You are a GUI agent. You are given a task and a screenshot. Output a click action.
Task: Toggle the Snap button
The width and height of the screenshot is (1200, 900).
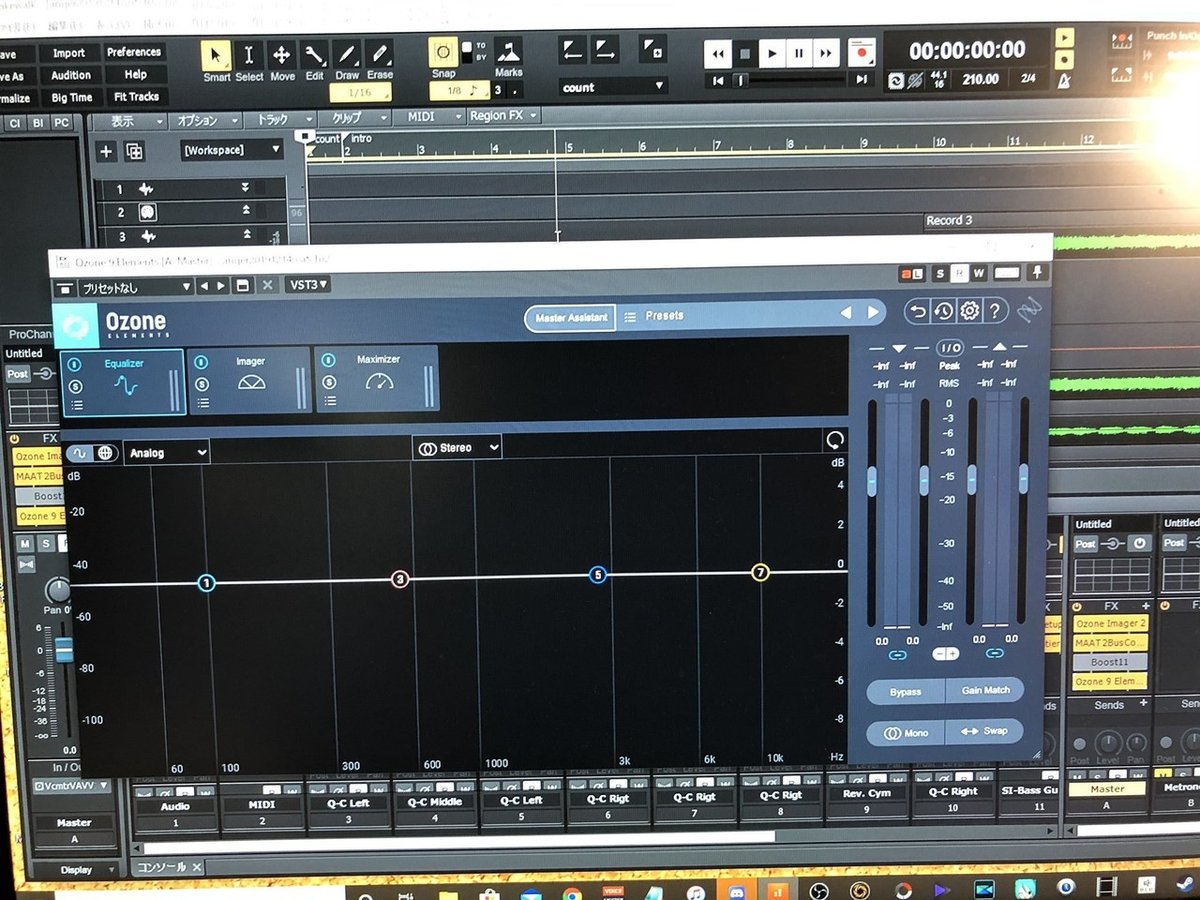pos(444,52)
